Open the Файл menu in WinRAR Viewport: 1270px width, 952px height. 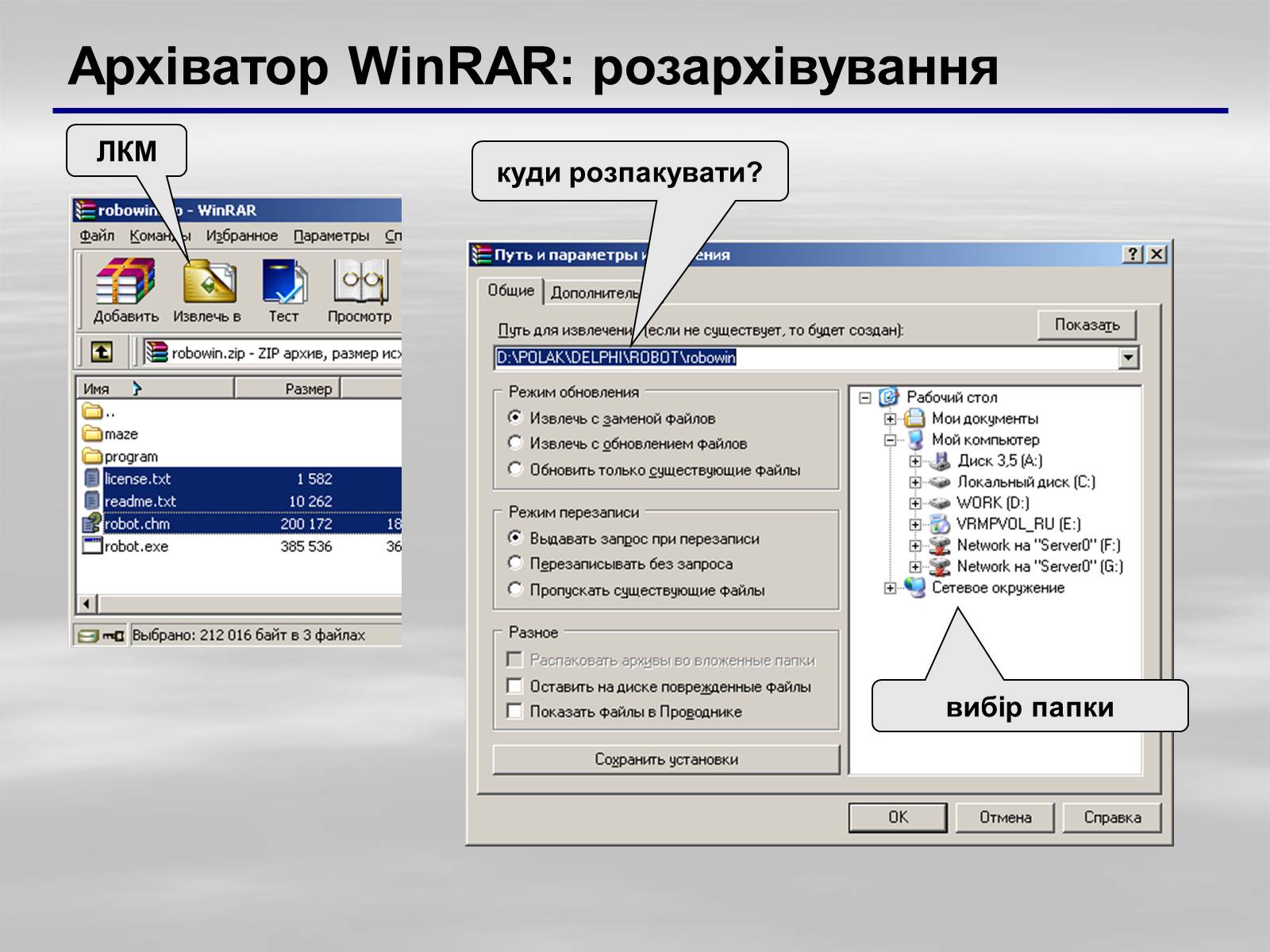[97, 236]
